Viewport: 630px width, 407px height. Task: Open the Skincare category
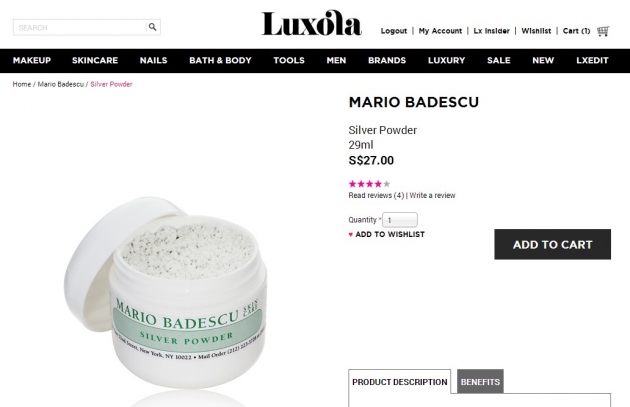pyautogui.click(x=95, y=60)
